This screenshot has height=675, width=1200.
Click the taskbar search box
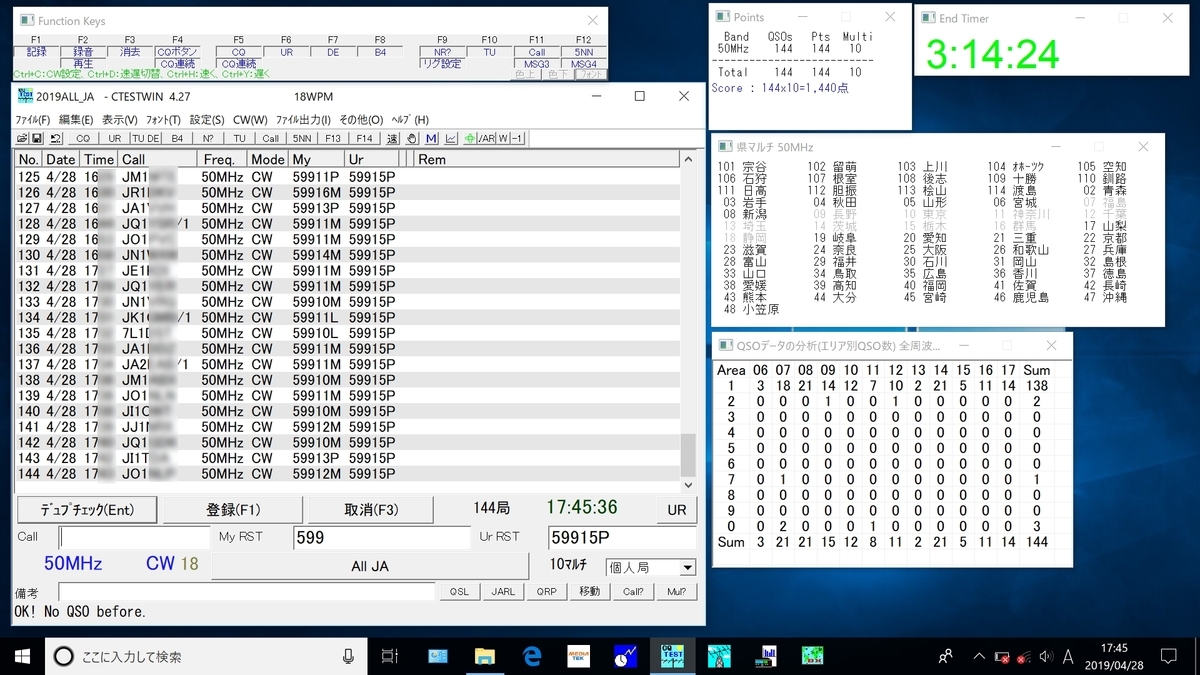coord(206,656)
